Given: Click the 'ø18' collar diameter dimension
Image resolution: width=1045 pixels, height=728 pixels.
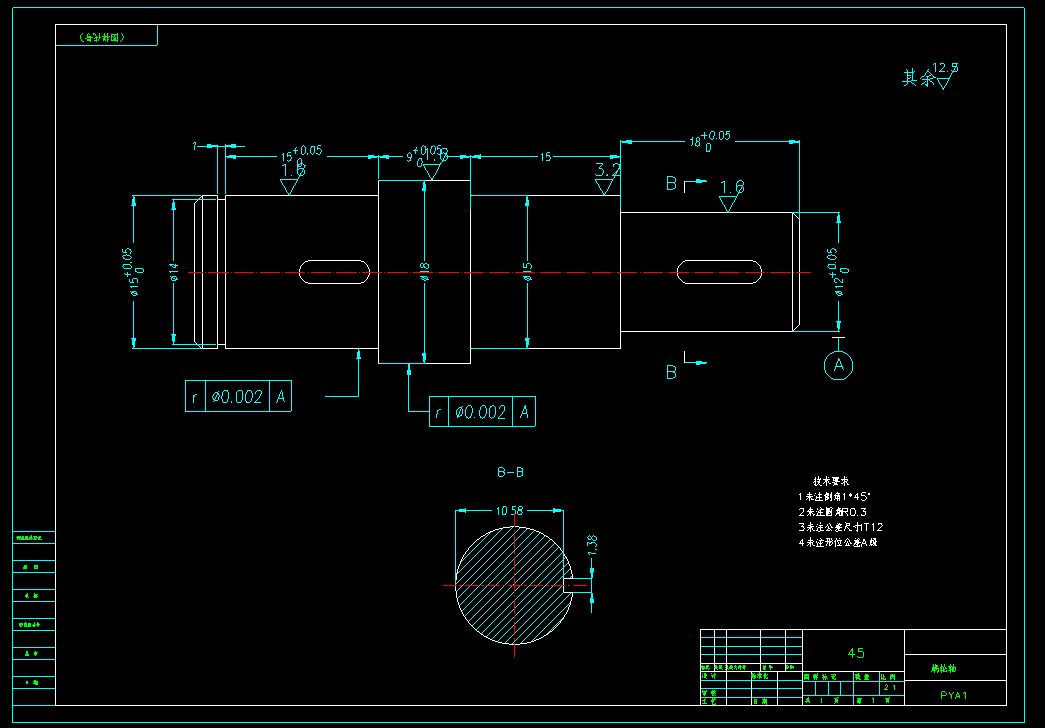Looking at the screenshot, I should [425, 272].
